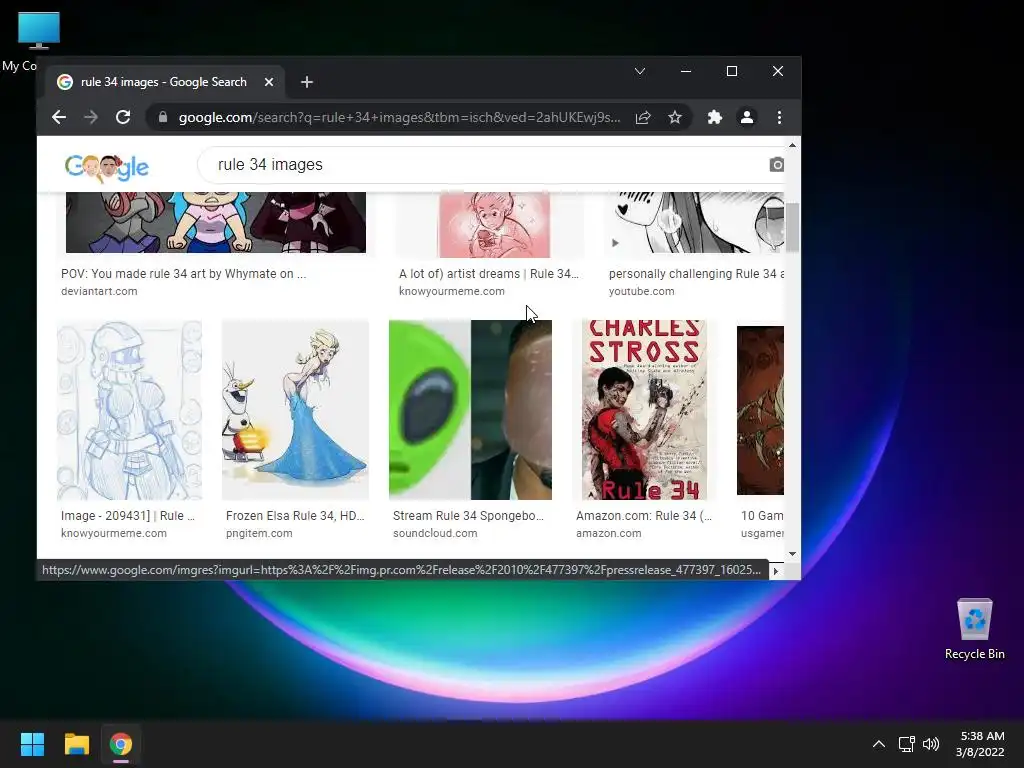Bookmark this tab with the star icon

click(x=675, y=118)
